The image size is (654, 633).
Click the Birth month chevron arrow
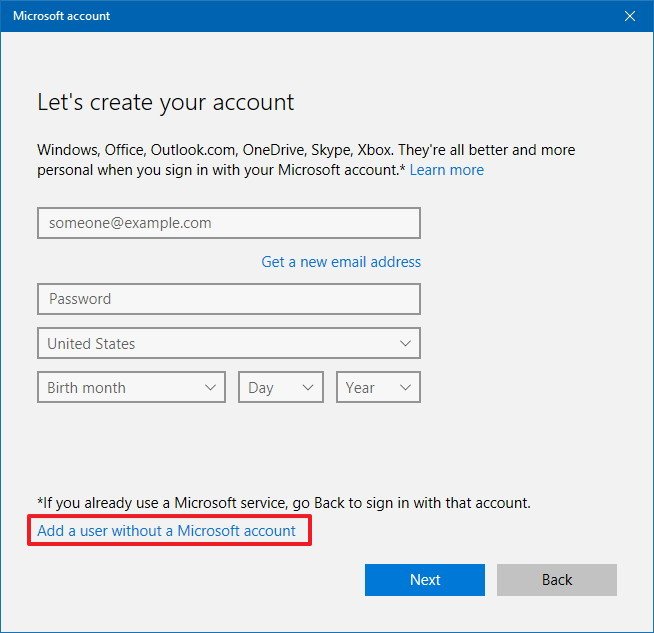[210, 388]
